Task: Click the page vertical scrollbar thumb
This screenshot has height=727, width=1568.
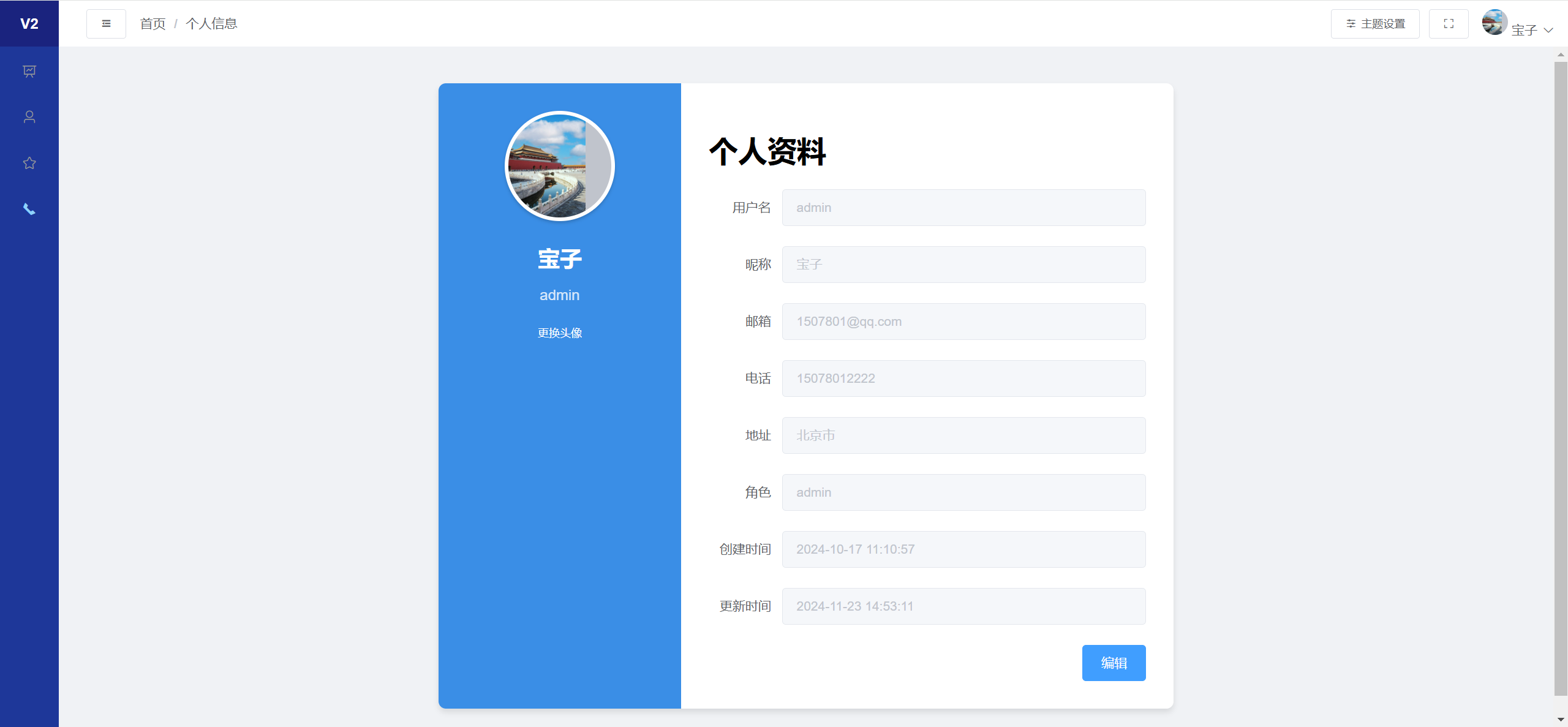Action: pyautogui.click(x=1561, y=379)
